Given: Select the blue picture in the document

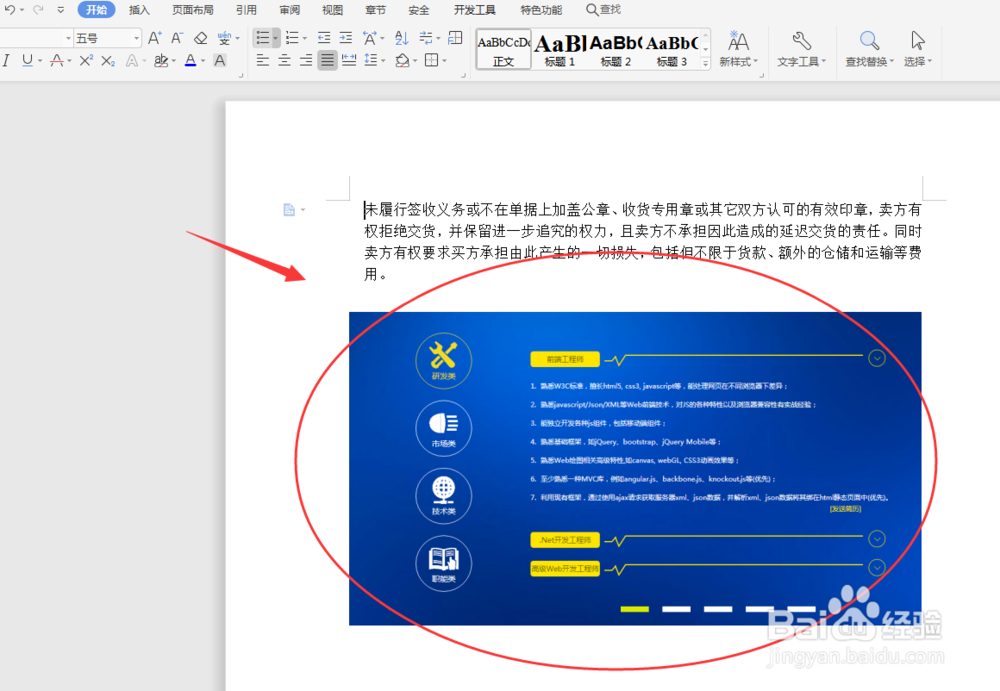Looking at the screenshot, I should click(635, 468).
